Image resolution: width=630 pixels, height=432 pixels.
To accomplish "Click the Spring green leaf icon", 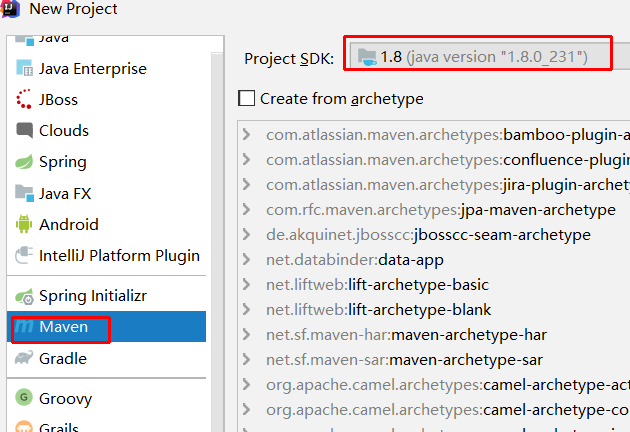I will point(24,162).
